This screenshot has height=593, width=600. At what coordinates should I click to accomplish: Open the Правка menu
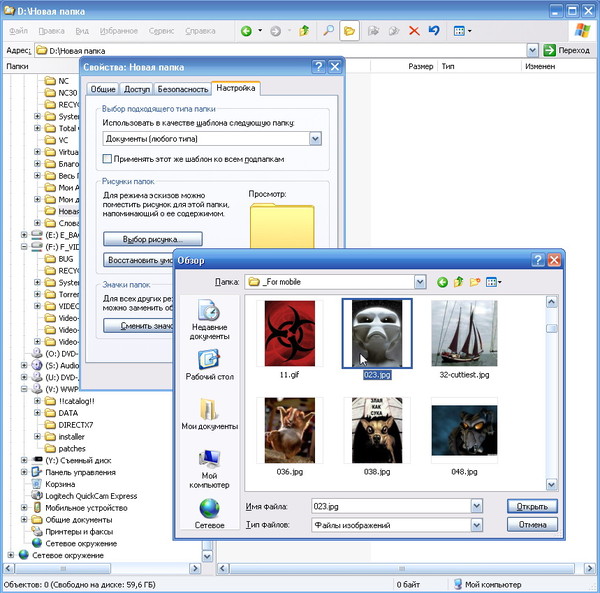pyautogui.click(x=51, y=31)
